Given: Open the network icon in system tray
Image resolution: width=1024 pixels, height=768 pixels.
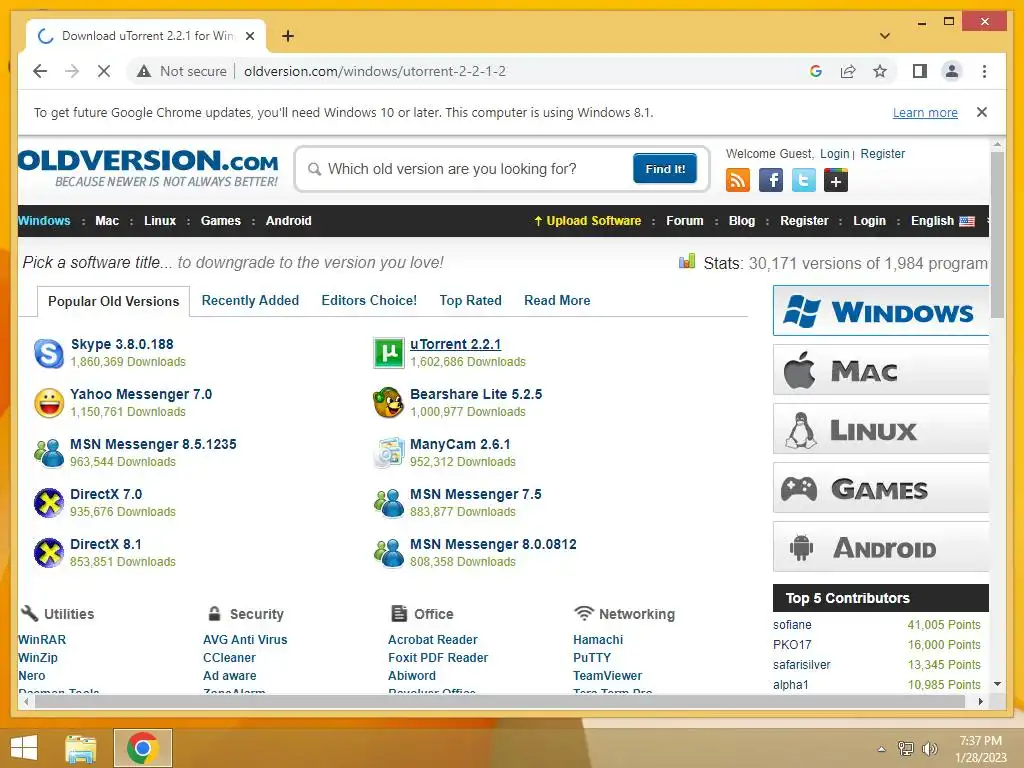Looking at the screenshot, I should [x=906, y=748].
